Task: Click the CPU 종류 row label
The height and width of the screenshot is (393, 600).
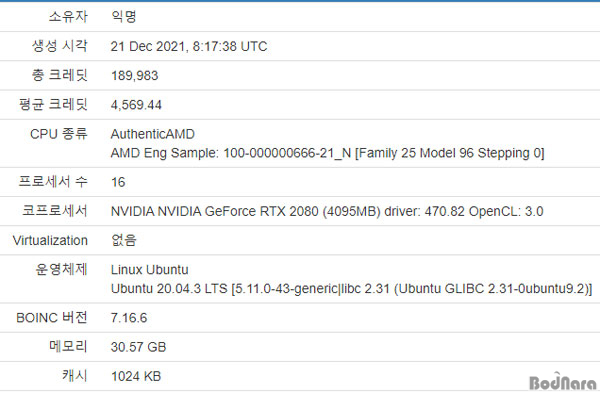Action: [x=59, y=134]
